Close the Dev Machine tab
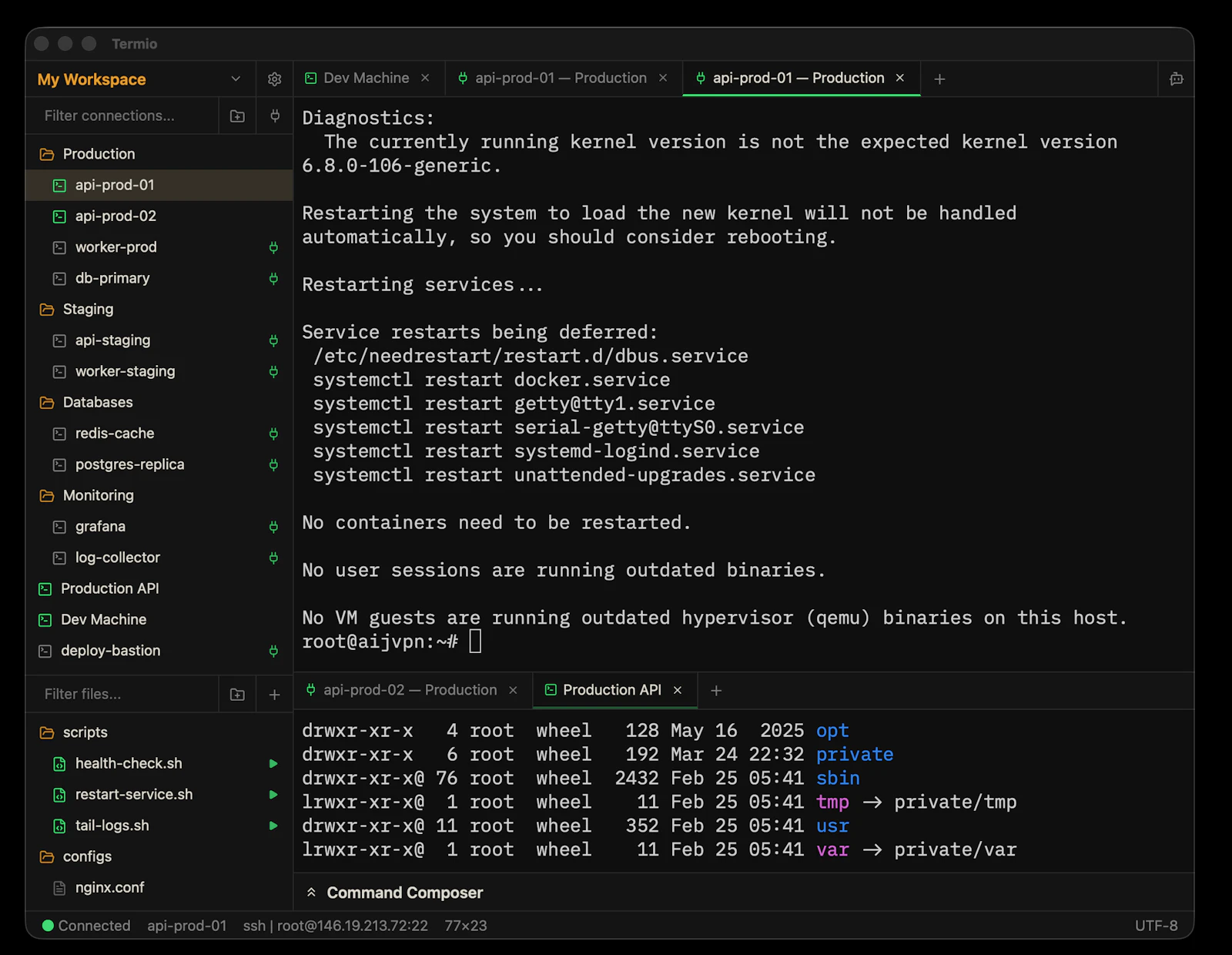Viewport: 1232px width, 955px height. pos(425,79)
